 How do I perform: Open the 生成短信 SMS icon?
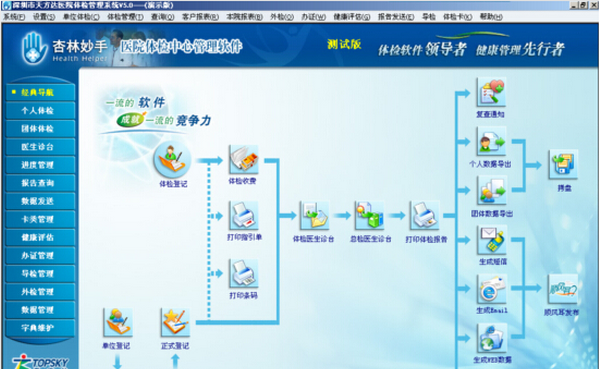(492, 240)
